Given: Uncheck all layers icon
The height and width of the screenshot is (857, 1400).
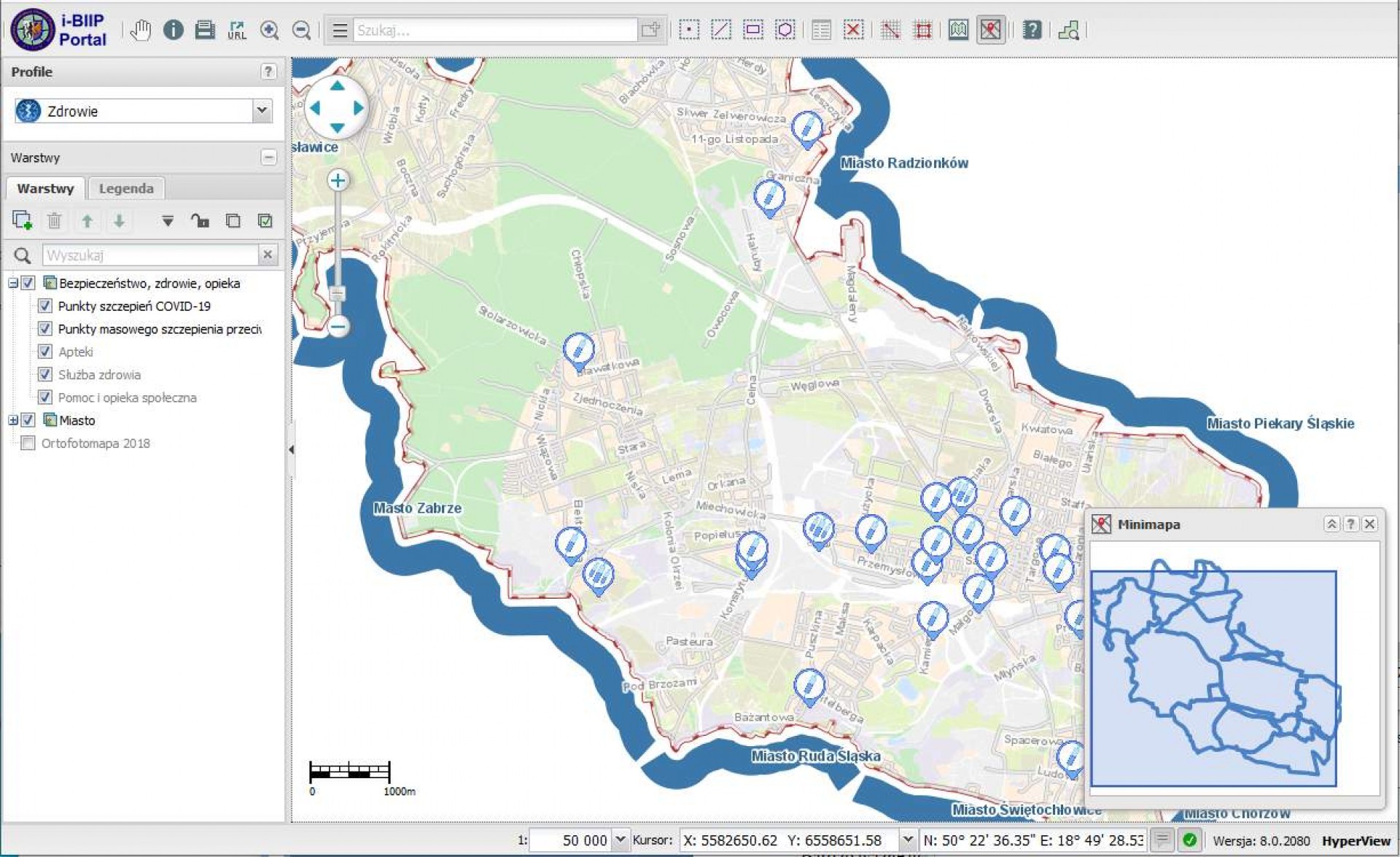Looking at the screenshot, I should (x=233, y=220).
